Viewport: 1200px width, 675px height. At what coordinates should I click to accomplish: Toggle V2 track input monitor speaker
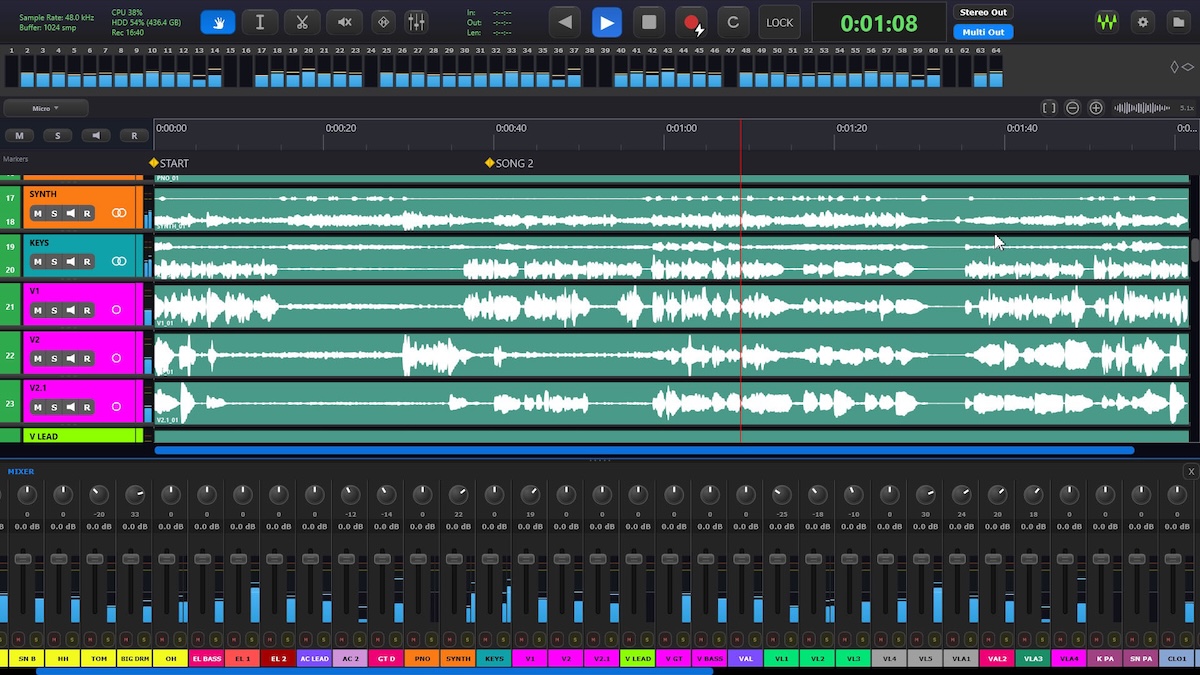71,358
